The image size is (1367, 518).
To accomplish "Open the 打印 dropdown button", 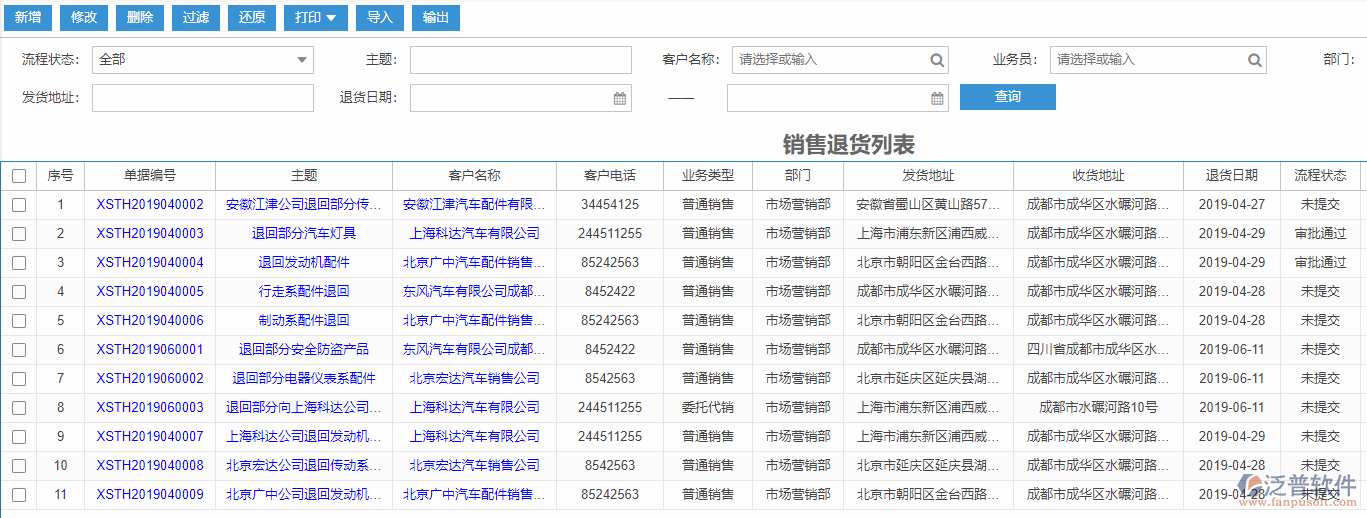I will [316, 17].
